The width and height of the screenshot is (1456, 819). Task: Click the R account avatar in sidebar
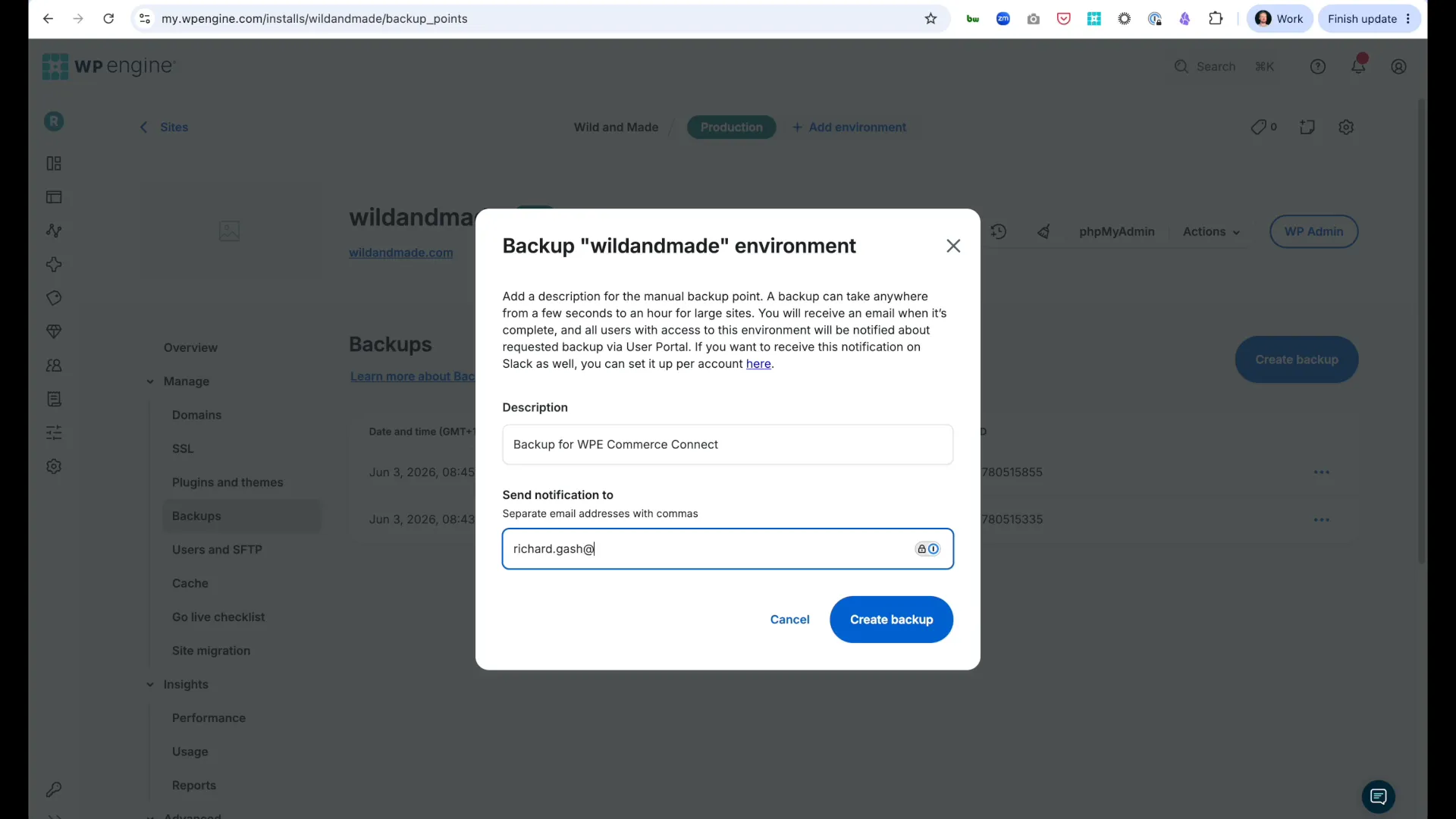click(x=54, y=121)
